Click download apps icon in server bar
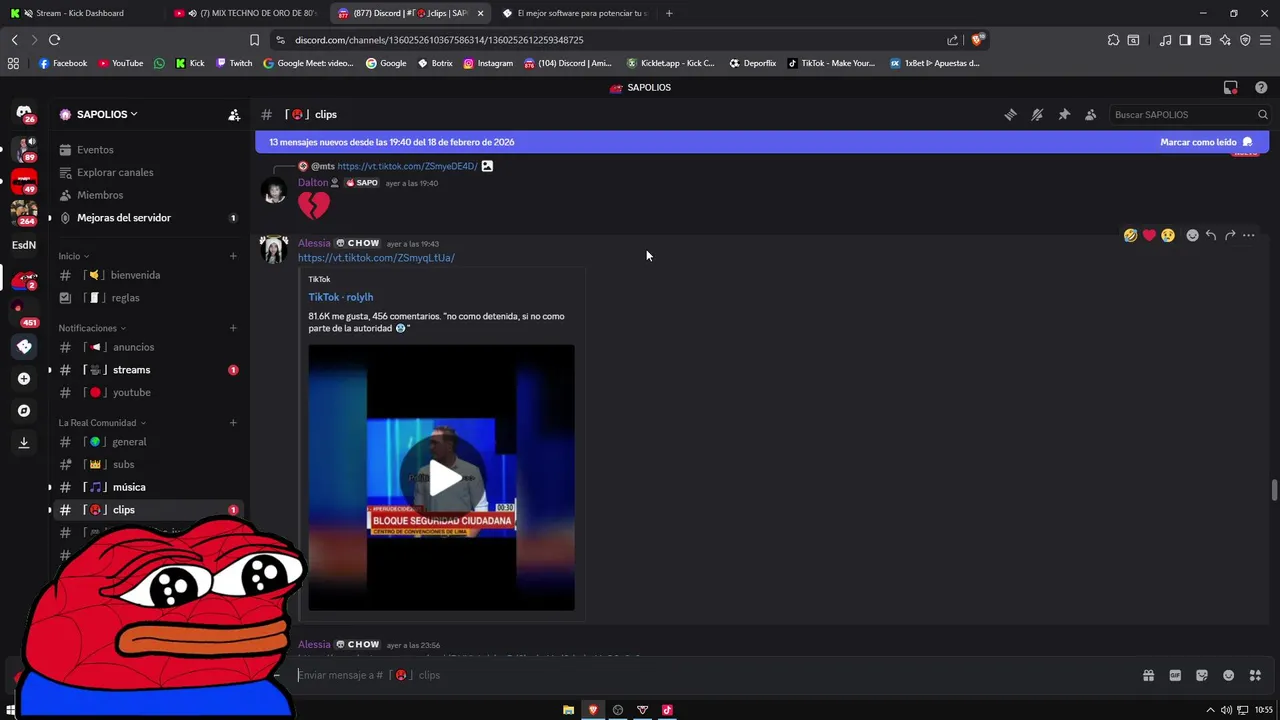Image resolution: width=1280 pixels, height=720 pixels. (x=24, y=442)
